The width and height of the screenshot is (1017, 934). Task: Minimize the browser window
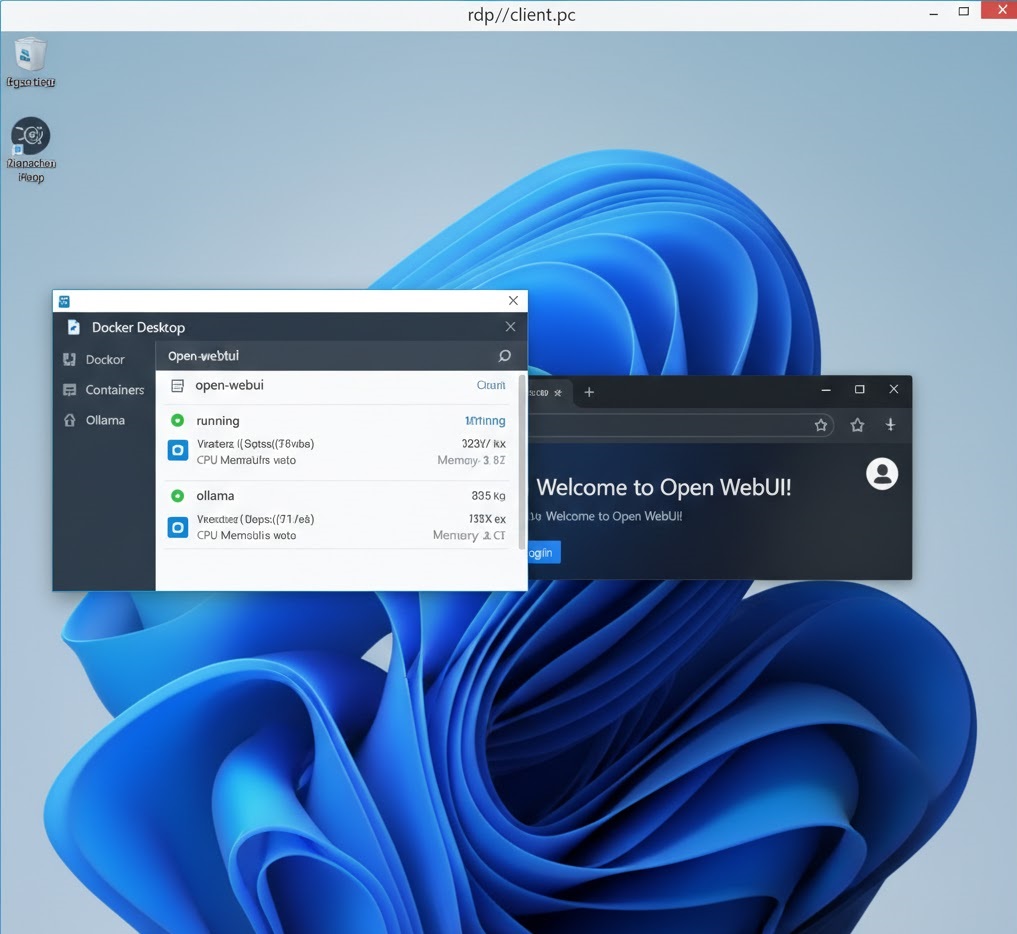point(826,390)
